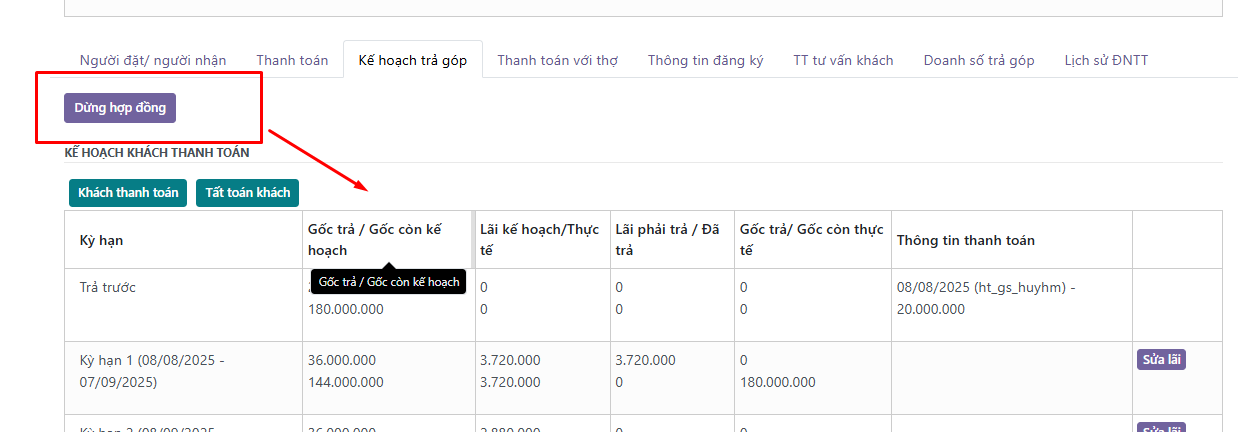Open the TT tư vấn khách tab
The width and height of the screenshot is (1248, 432).
click(x=843, y=60)
